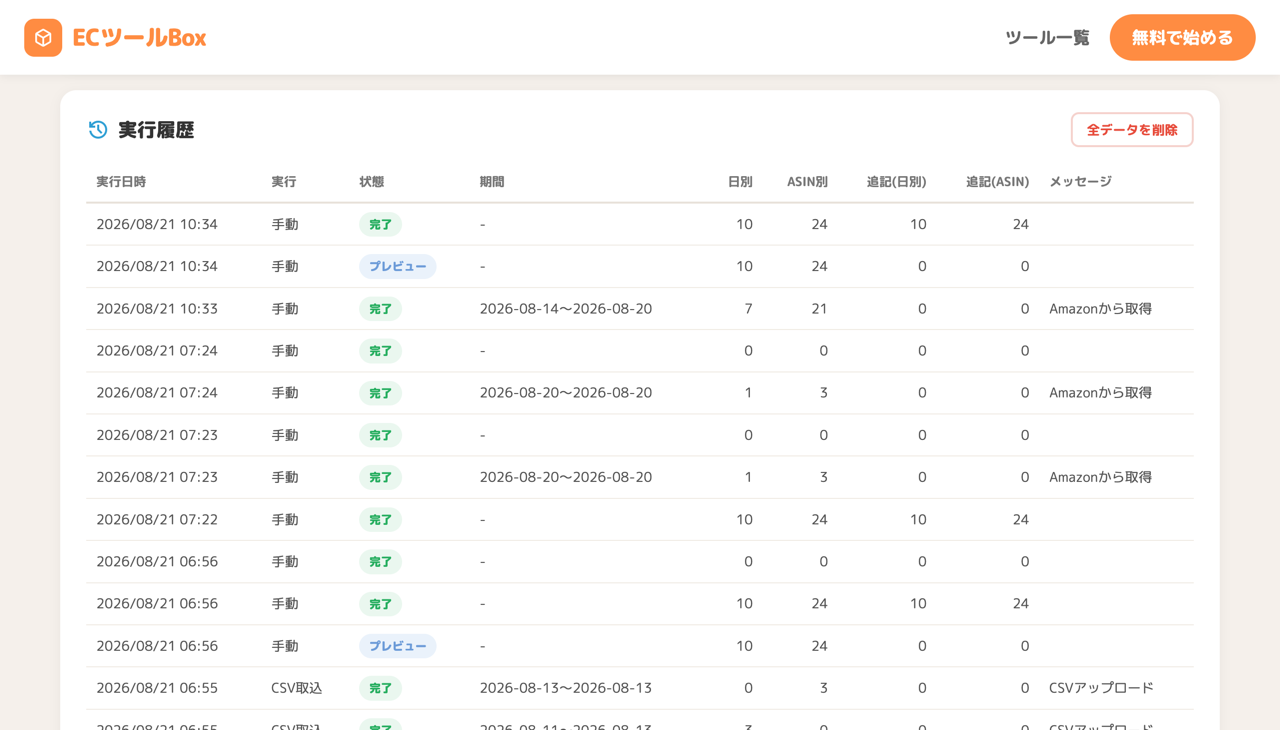Click the メッセージ column header
The image size is (1280, 730).
[x=1080, y=182]
